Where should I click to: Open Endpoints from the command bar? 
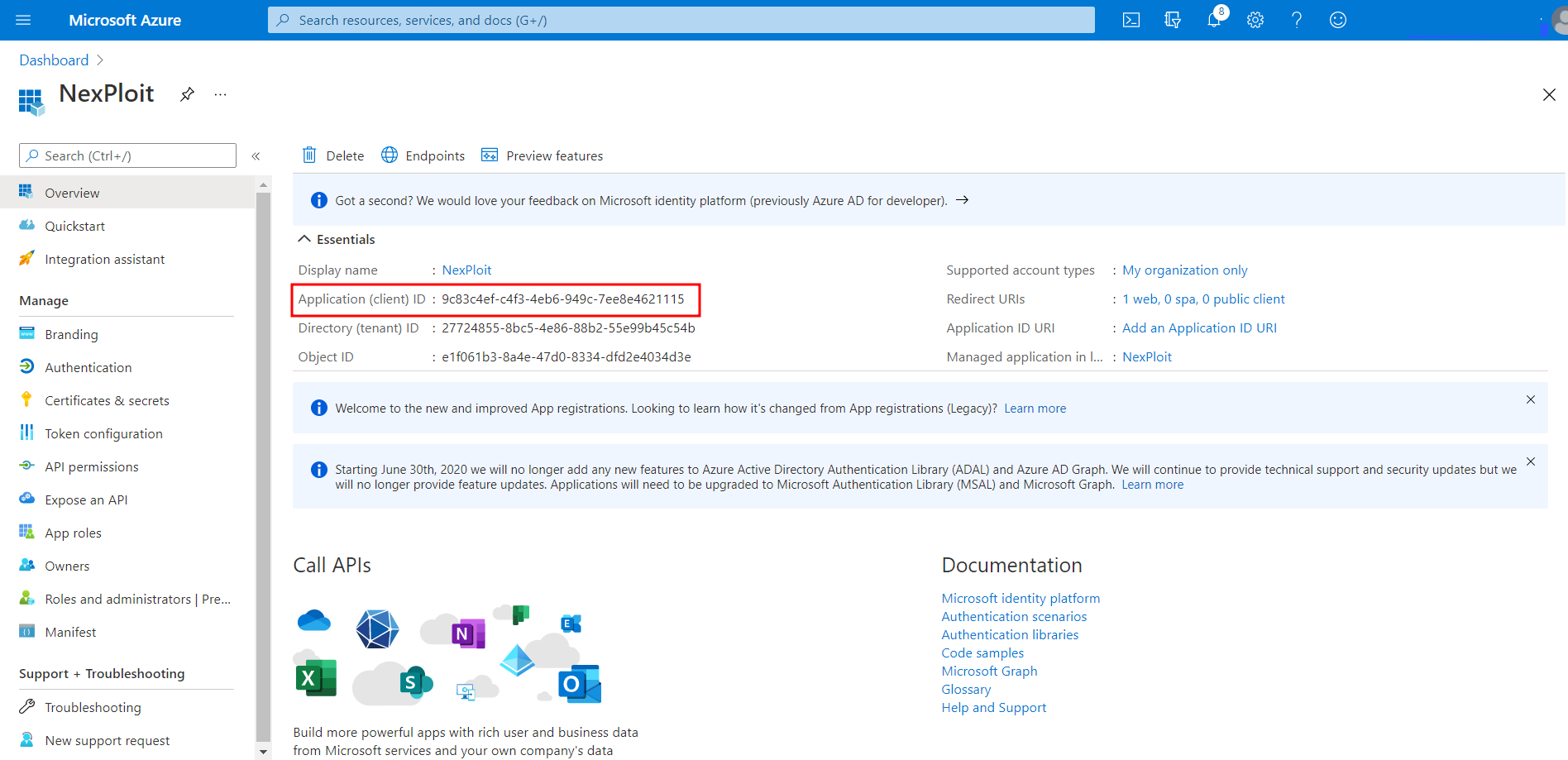click(423, 155)
